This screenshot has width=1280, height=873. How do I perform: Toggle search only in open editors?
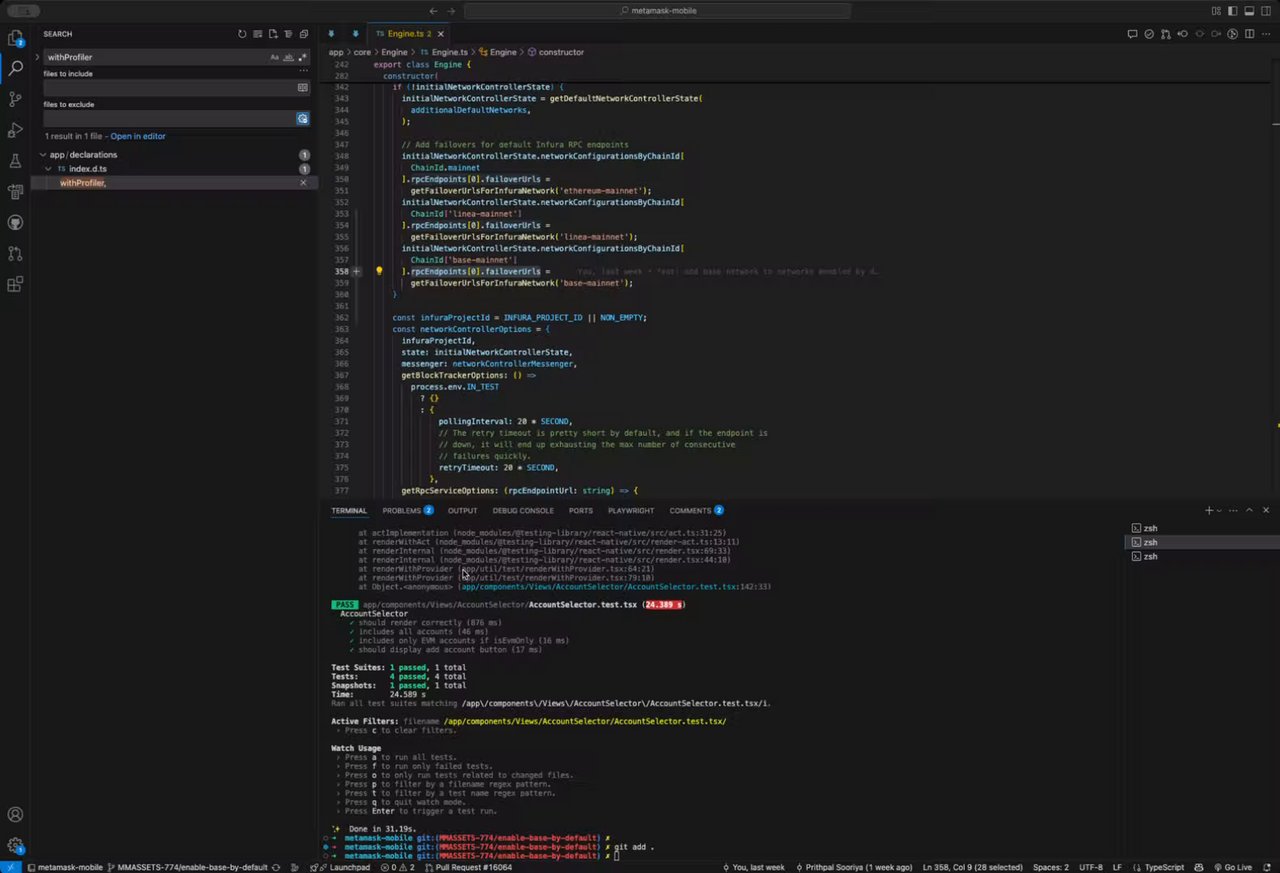302,88
